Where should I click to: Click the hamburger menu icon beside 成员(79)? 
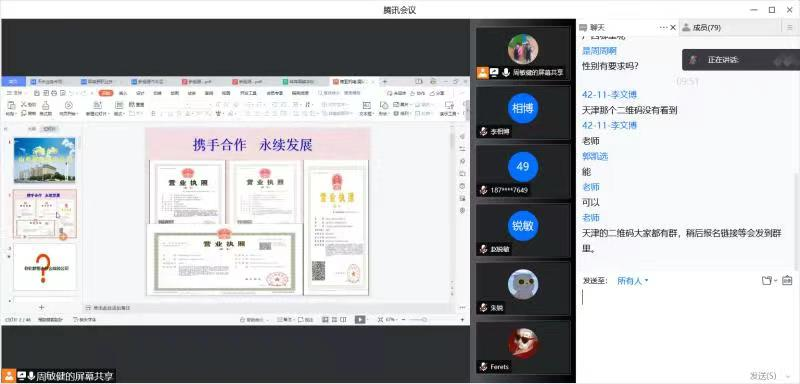(789, 28)
